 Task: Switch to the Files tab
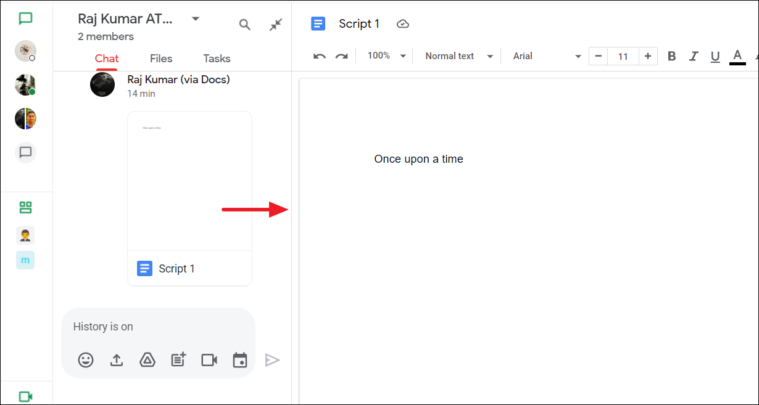pyautogui.click(x=161, y=59)
